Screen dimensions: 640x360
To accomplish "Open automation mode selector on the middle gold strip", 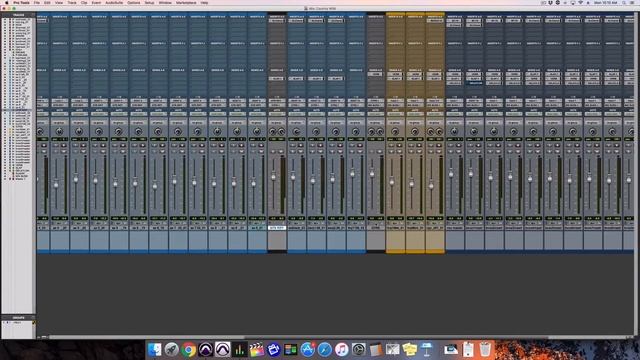I will tap(415, 114).
